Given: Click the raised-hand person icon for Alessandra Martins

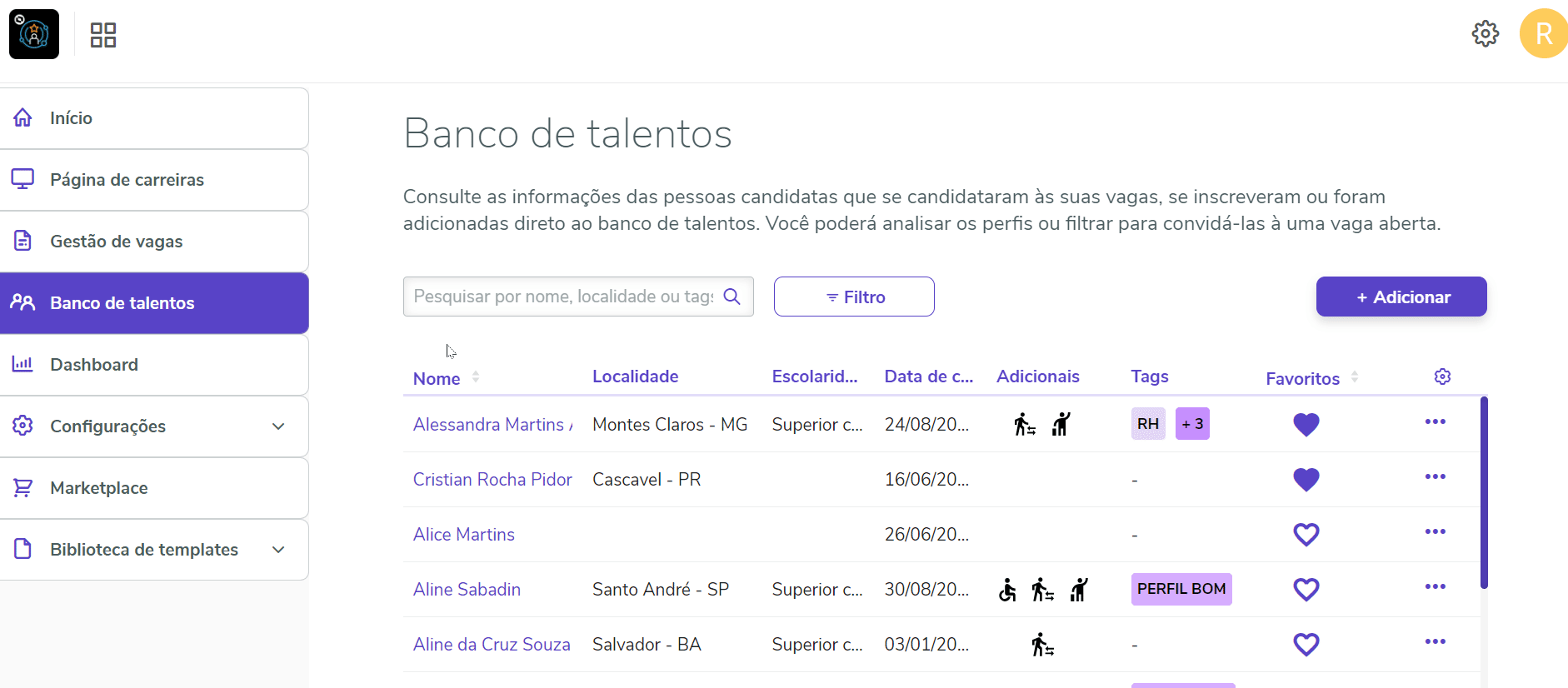Looking at the screenshot, I should (1061, 424).
